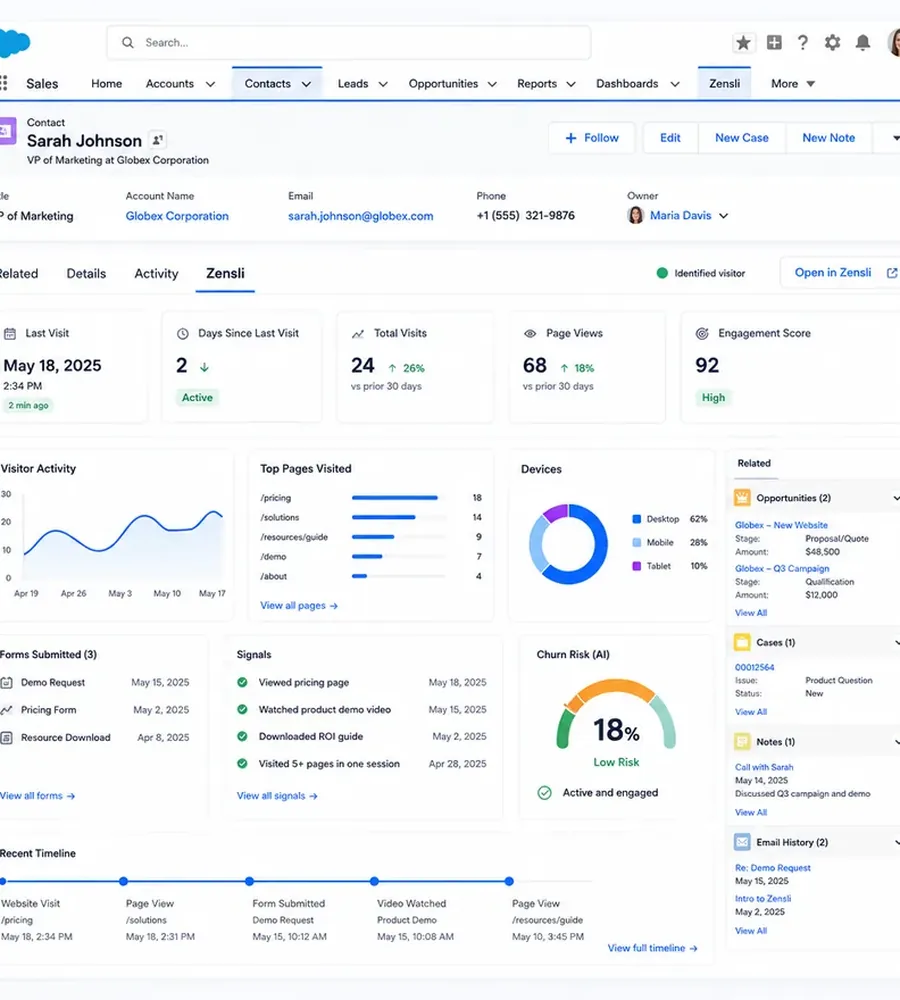Click the Demo Request form icon

pos(6,682)
